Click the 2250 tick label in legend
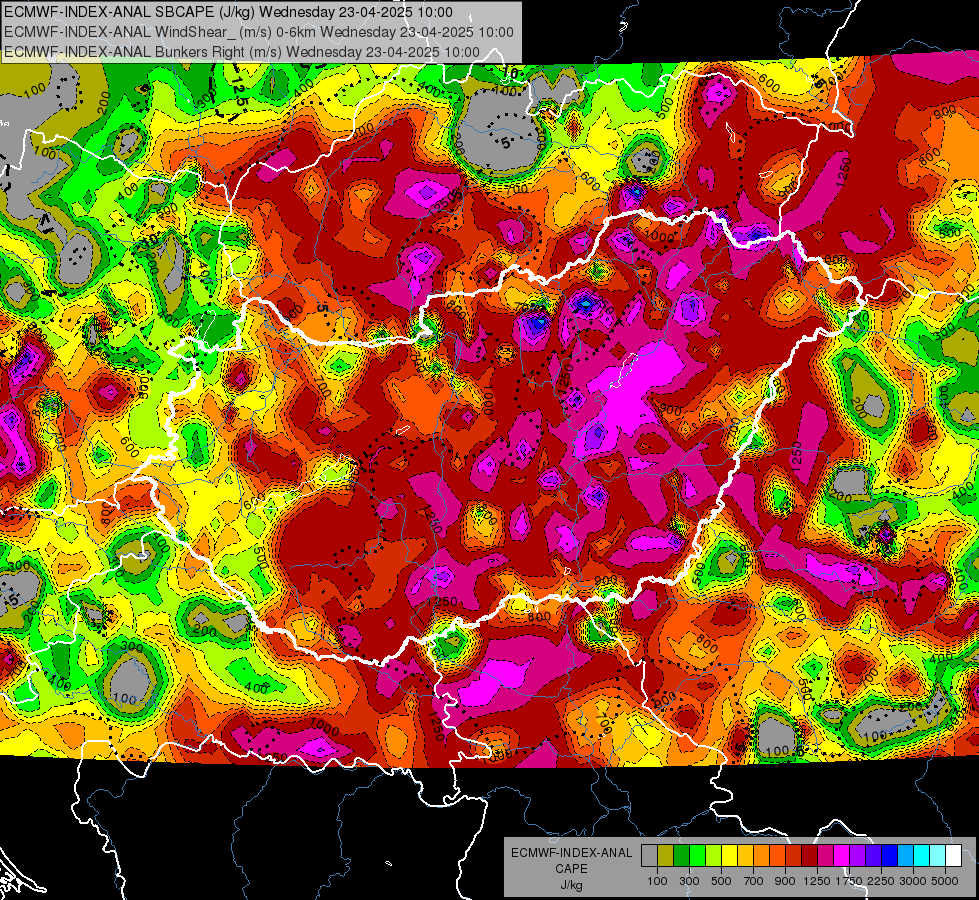This screenshot has height=900, width=979. (882, 881)
